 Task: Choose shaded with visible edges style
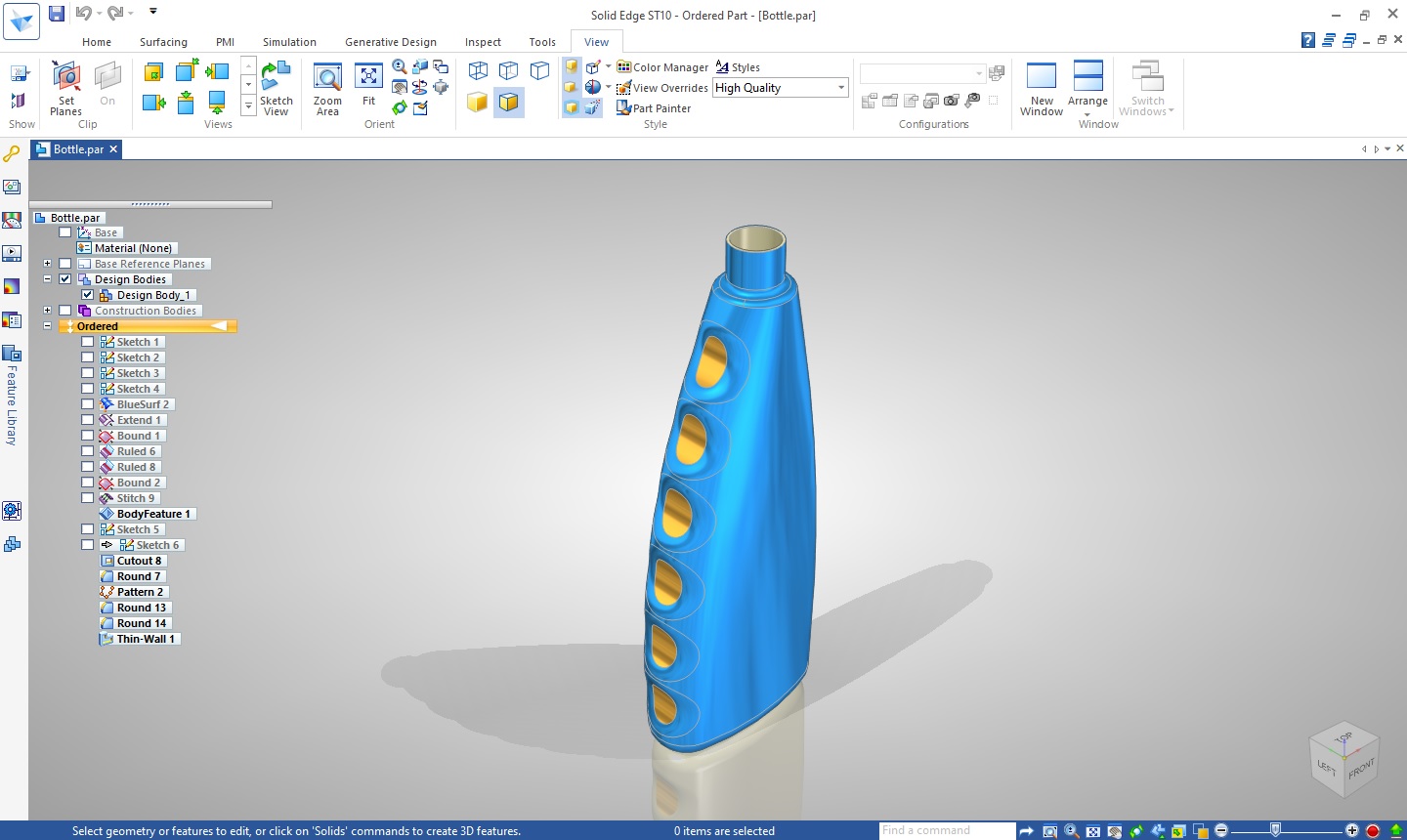(508, 103)
